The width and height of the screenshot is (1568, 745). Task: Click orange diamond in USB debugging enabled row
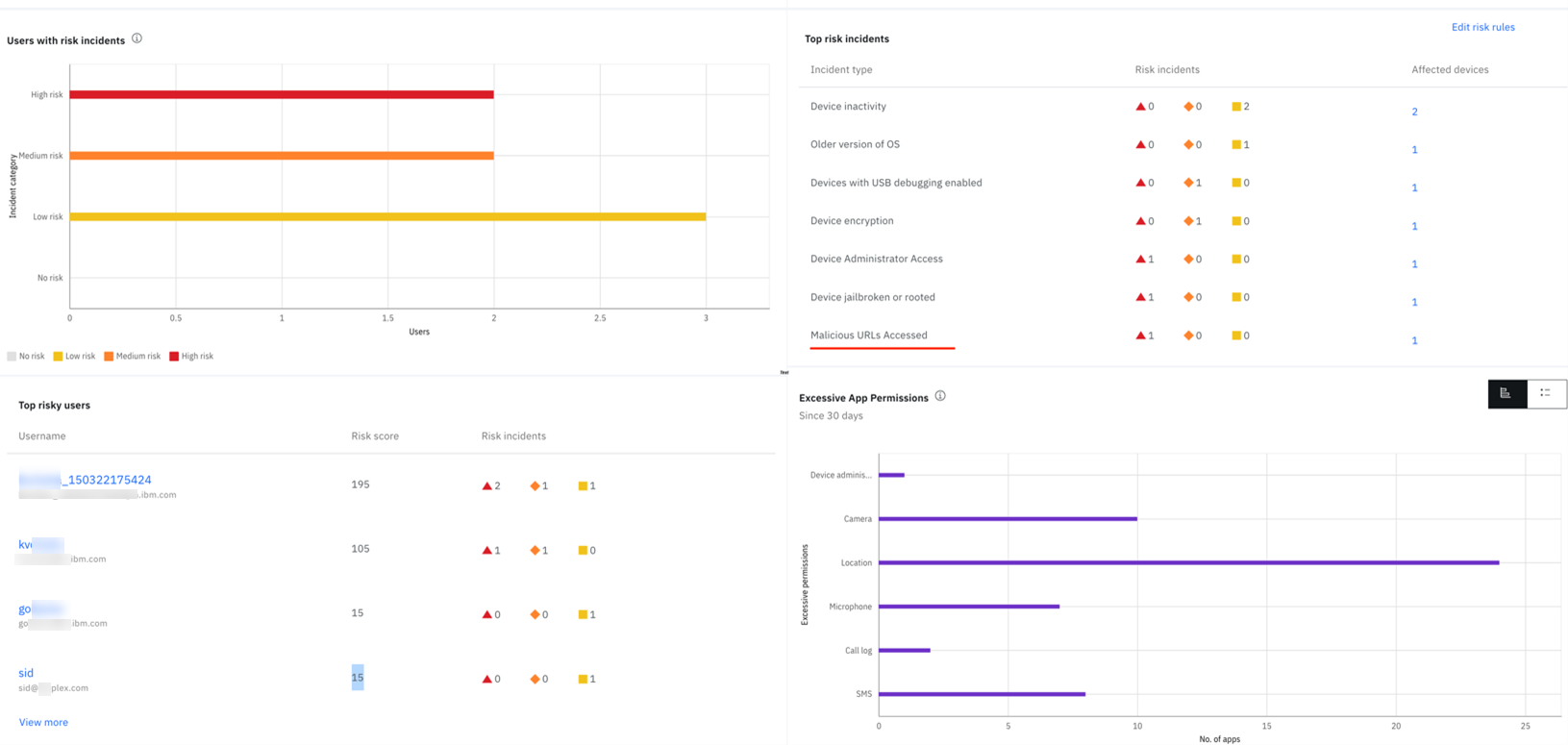coord(1188,183)
